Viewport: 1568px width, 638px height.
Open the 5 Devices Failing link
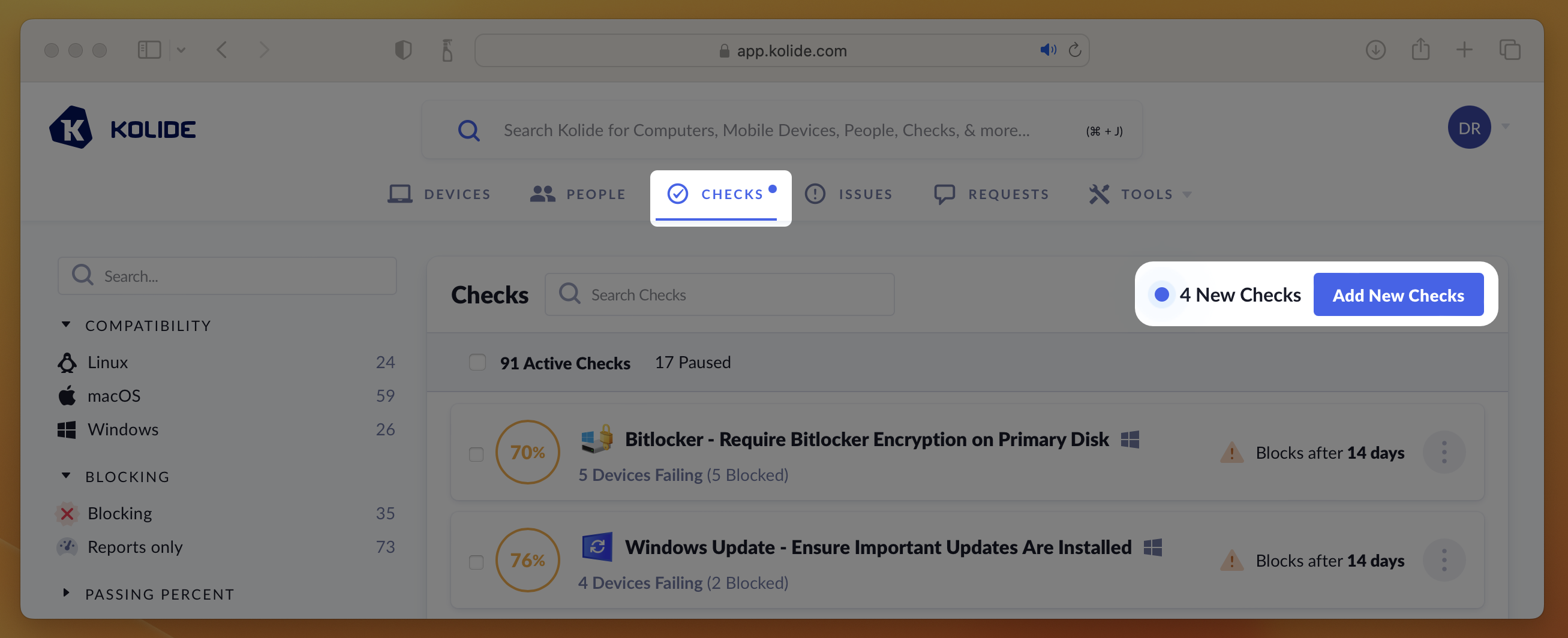(640, 474)
